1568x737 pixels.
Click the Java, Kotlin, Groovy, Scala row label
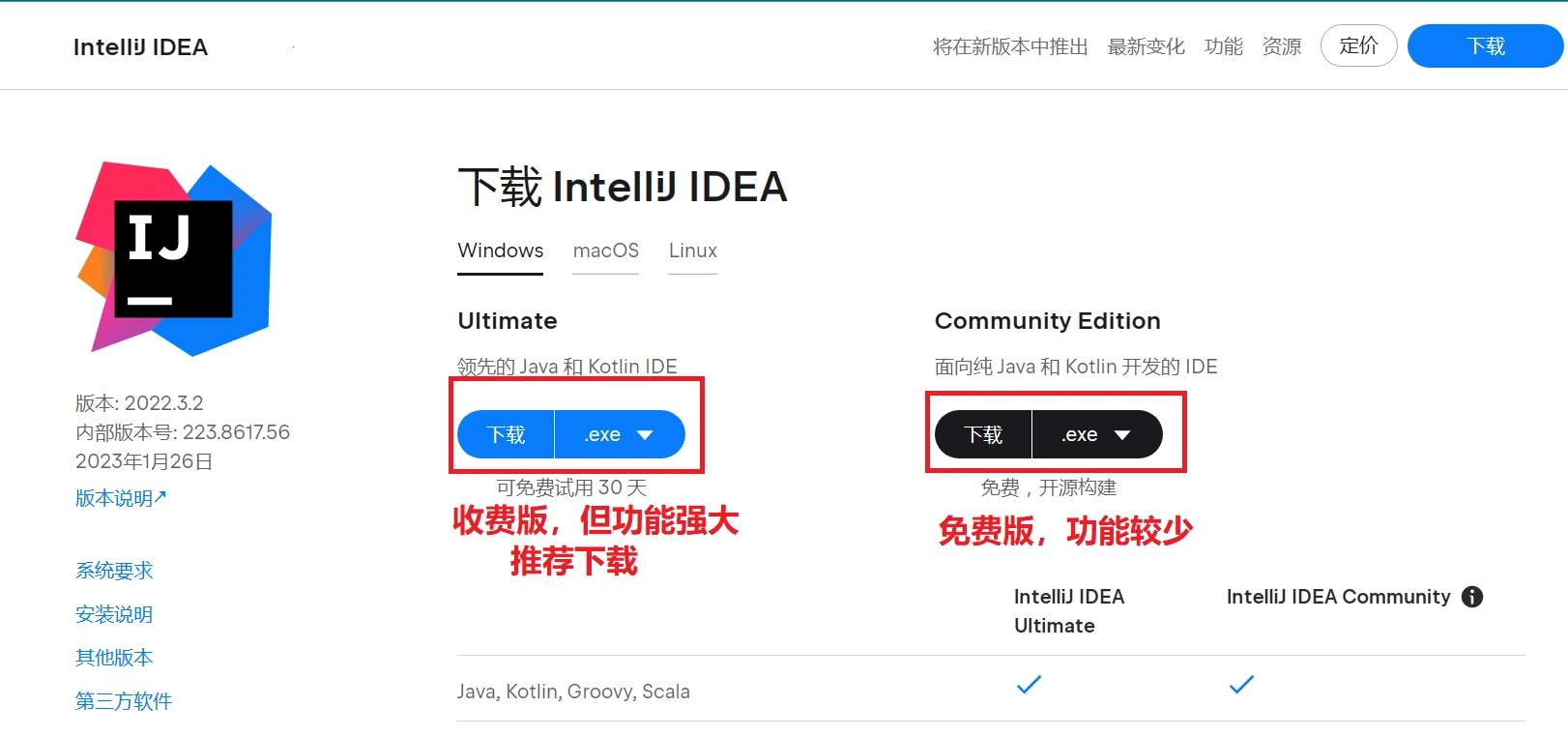tap(573, 692)
